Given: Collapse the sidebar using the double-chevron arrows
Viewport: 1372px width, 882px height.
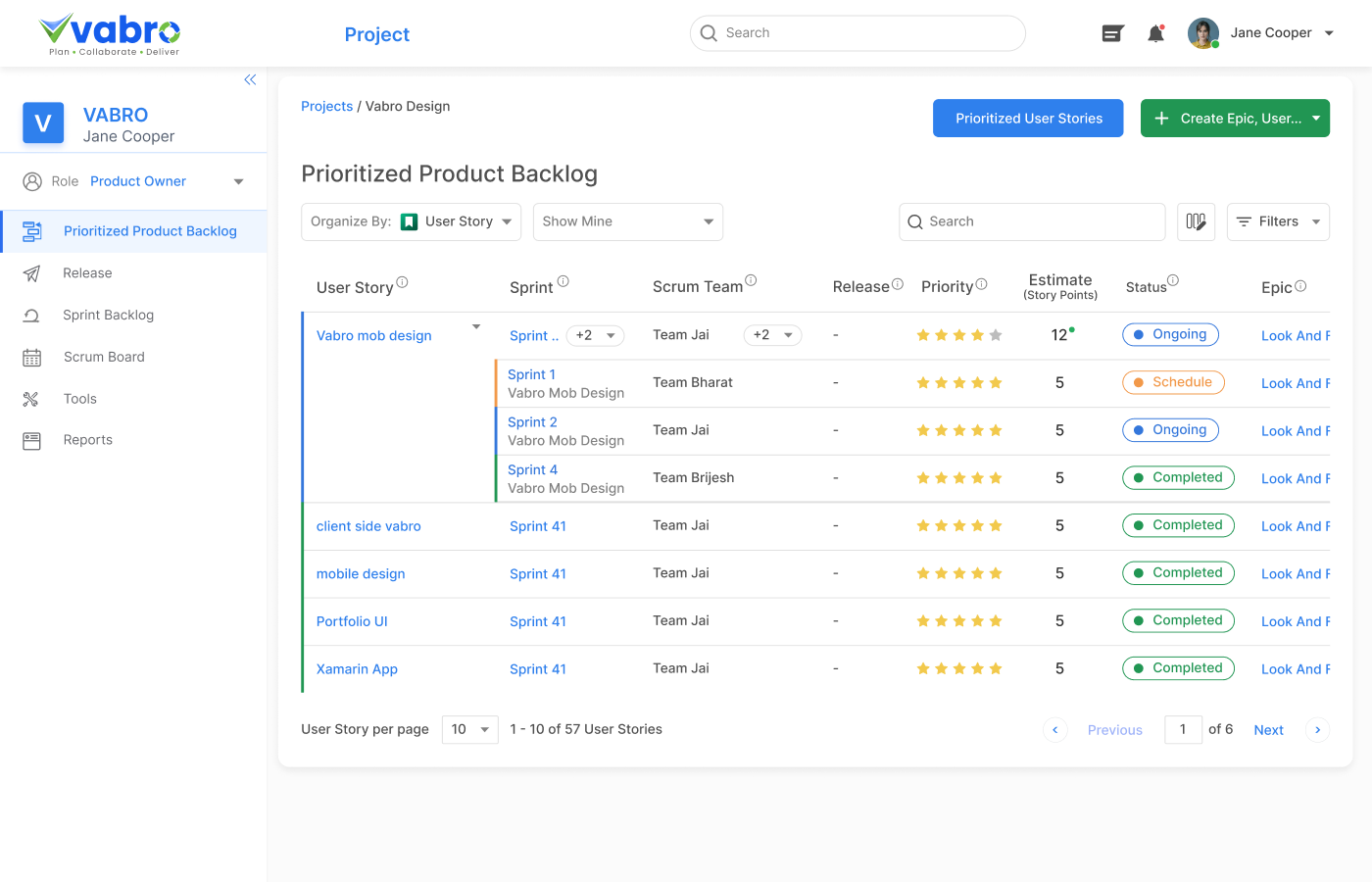Looking at the screenshot, I should 250,79.
